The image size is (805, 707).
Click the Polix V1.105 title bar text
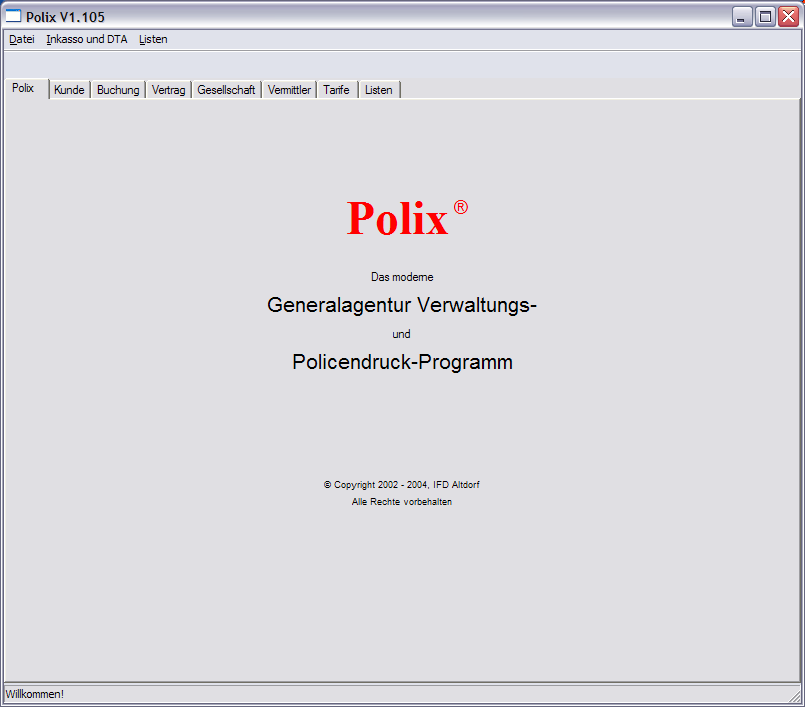[x=65, y=16]
